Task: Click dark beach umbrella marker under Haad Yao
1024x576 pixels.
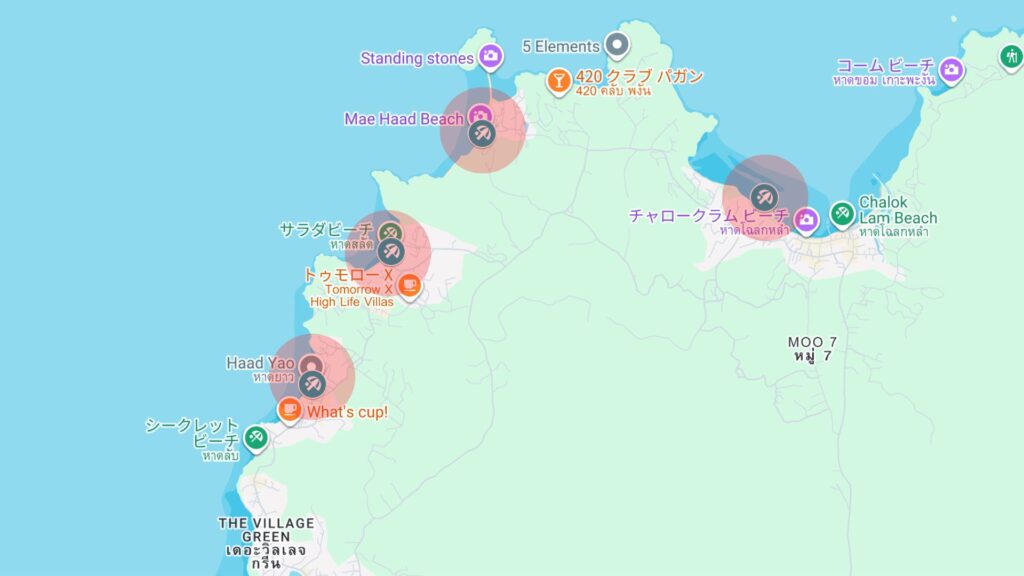Action: click(x=312, y=385)
